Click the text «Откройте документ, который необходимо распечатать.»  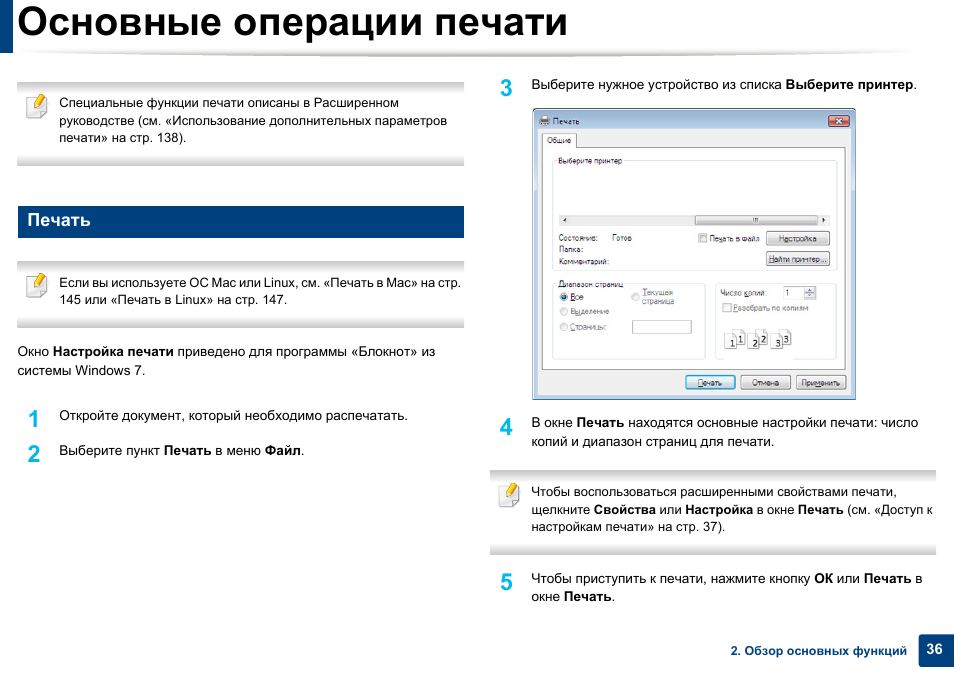(x=233, y=416)
